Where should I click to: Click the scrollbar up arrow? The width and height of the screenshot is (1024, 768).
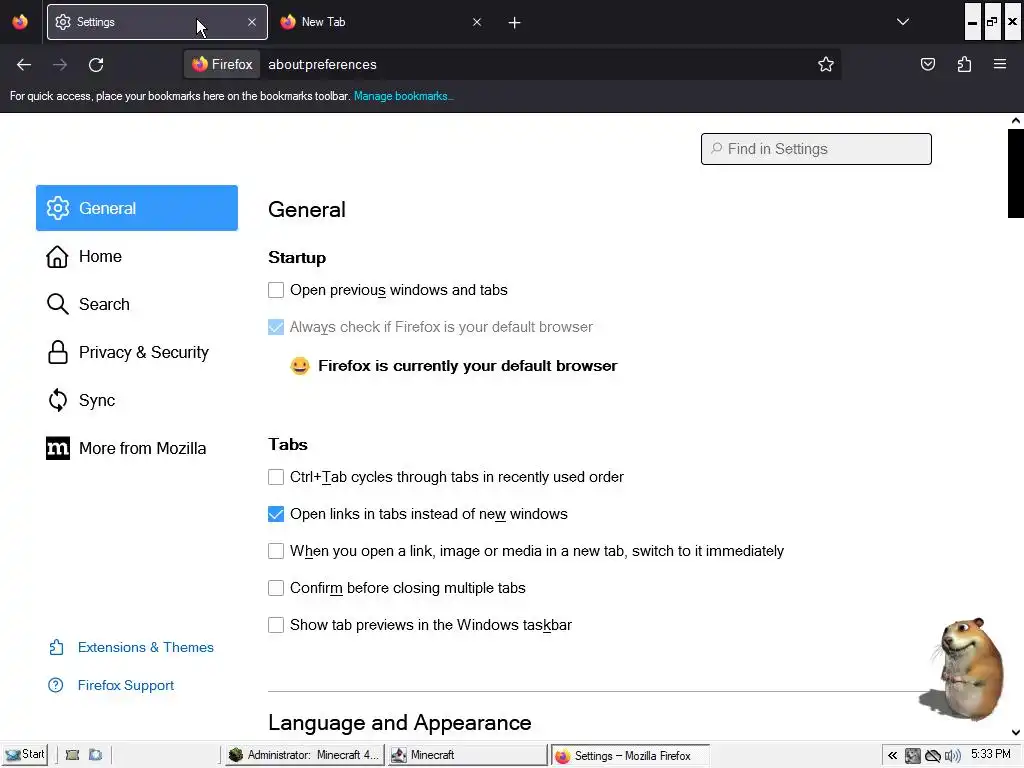1016,120
